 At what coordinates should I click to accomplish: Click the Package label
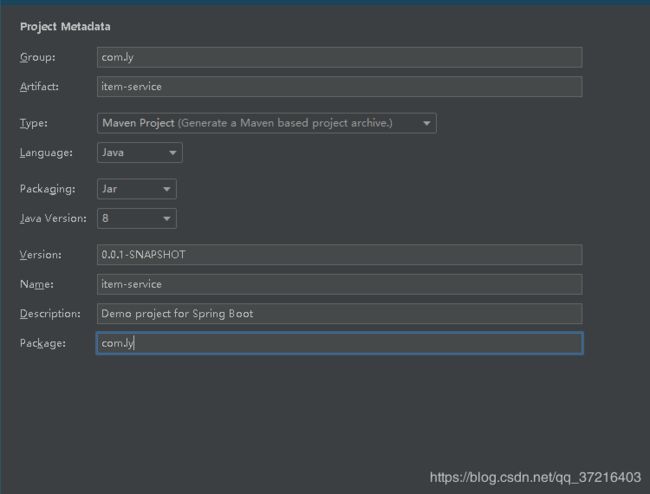pyautogui.click(x=43, y=344)
